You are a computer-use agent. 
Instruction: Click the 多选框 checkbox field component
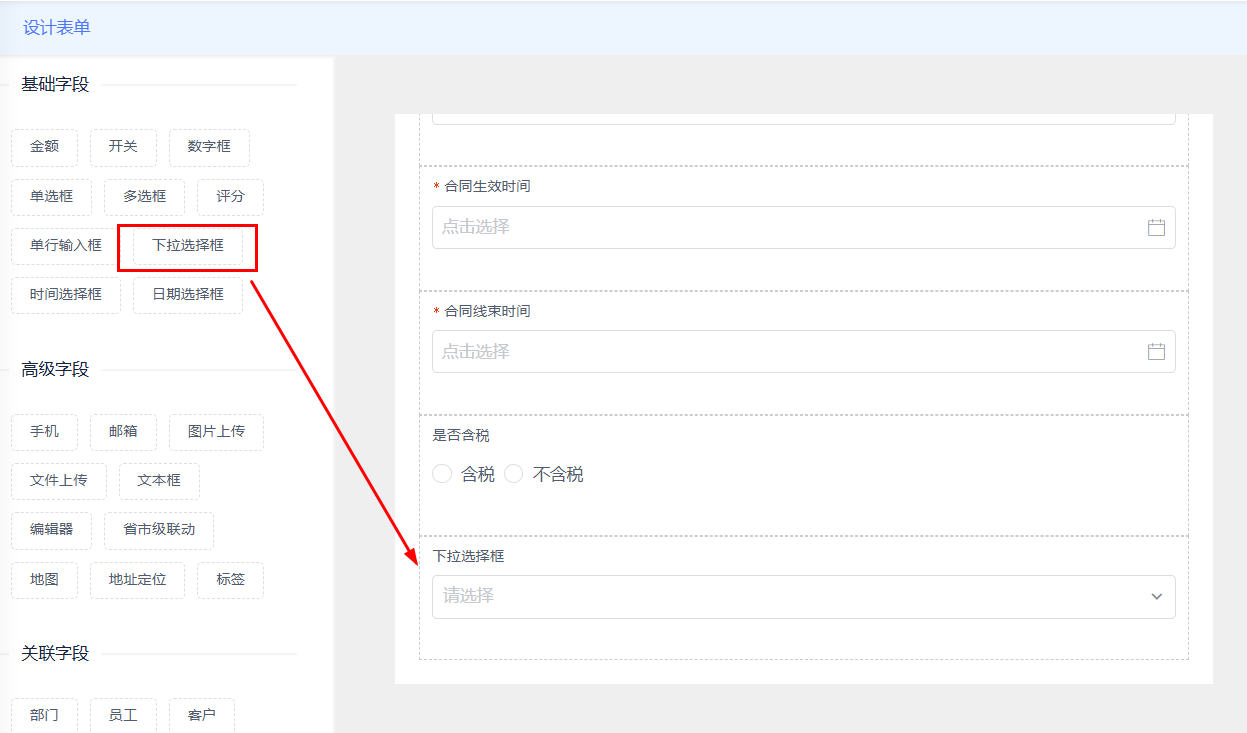[x=145, y=197]
